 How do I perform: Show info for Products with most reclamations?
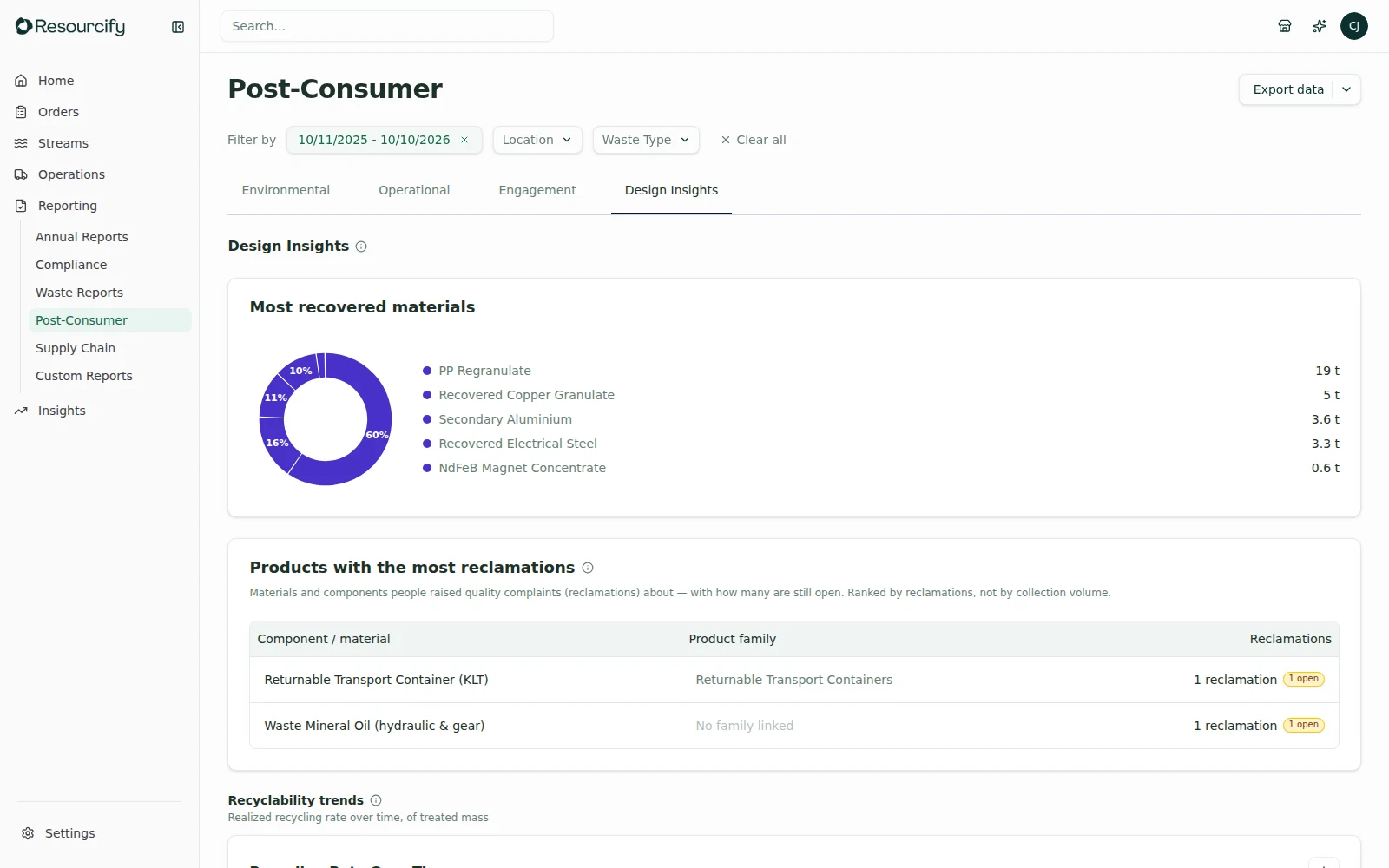(x=588, y=568)
